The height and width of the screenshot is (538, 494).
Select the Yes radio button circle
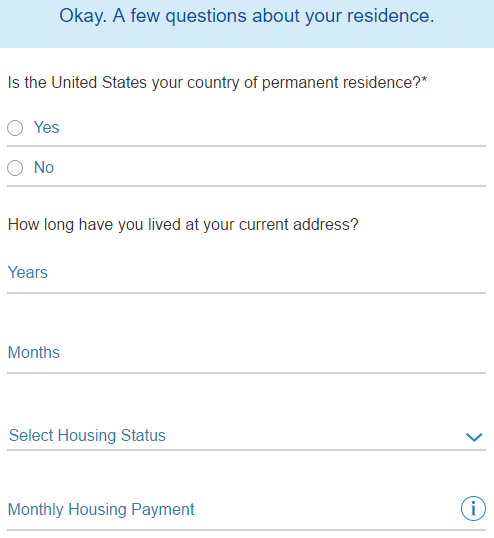click(15, 128)
